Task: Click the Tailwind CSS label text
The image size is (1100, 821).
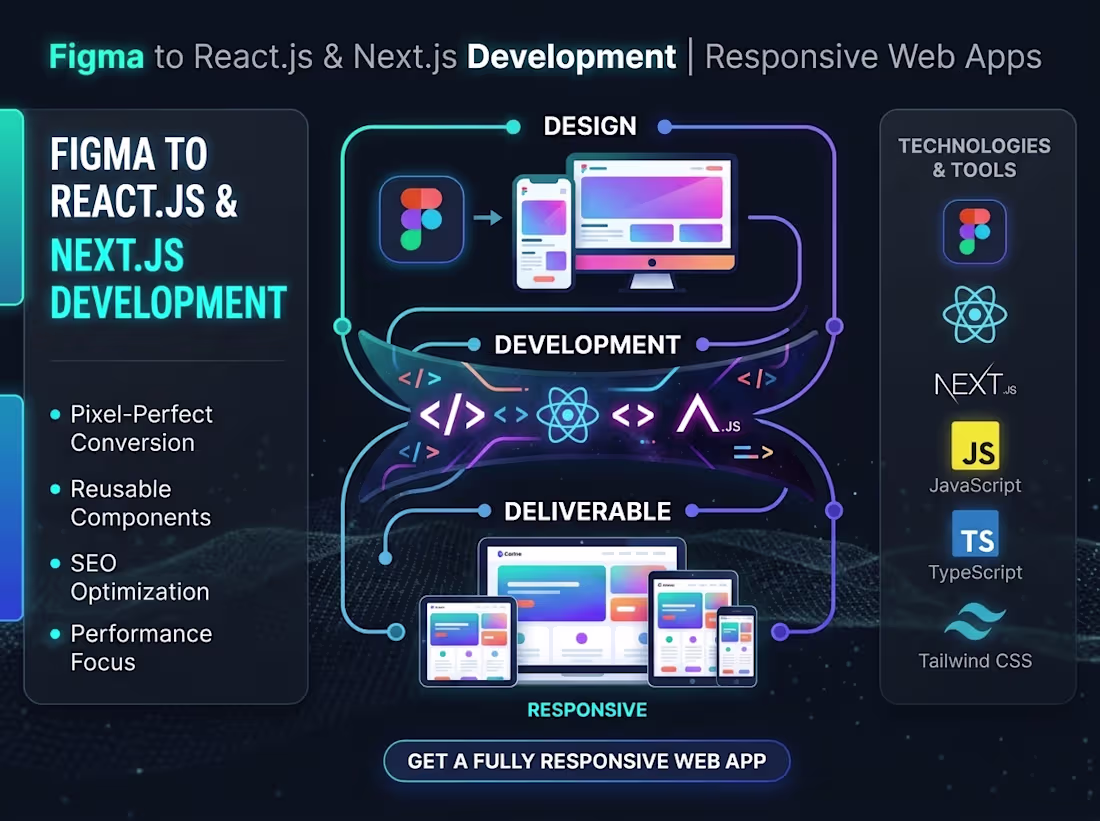Action: pos(975,661)
